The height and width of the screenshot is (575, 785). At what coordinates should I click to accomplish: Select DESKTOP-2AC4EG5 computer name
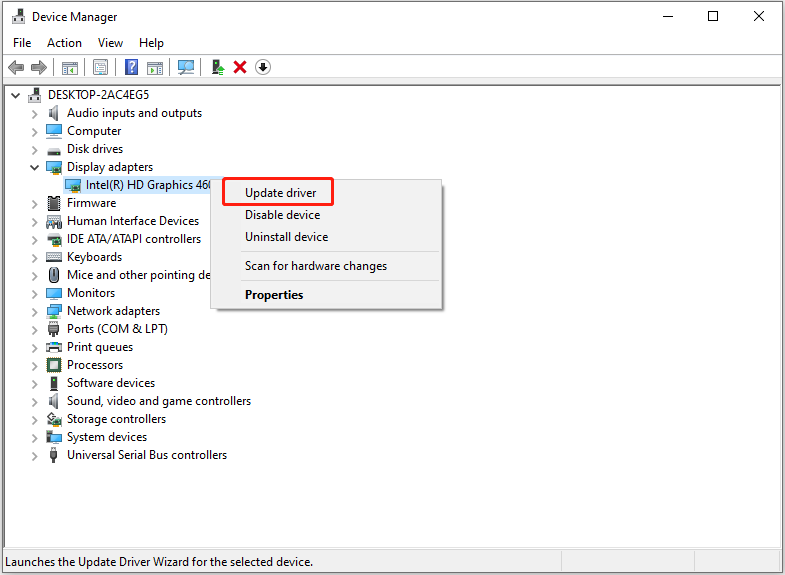point(99,95)
